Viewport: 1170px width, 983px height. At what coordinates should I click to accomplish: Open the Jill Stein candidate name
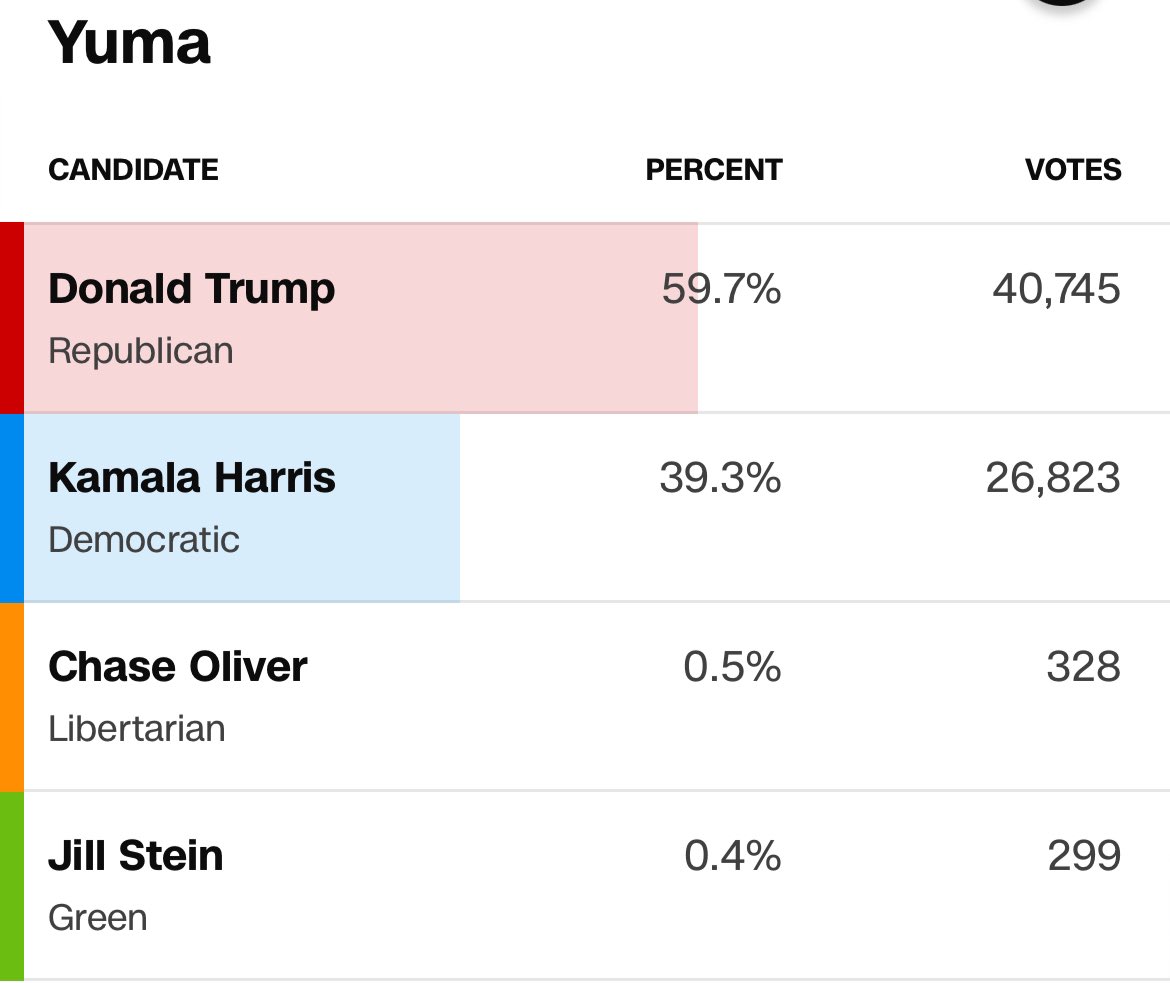pos(135,856)
